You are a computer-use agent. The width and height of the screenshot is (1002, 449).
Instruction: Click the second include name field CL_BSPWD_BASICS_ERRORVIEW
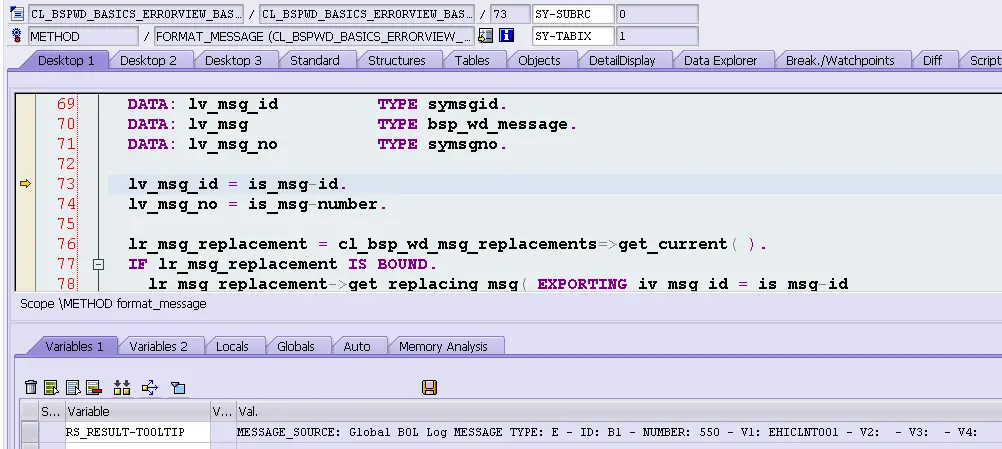tap(367, 13)
